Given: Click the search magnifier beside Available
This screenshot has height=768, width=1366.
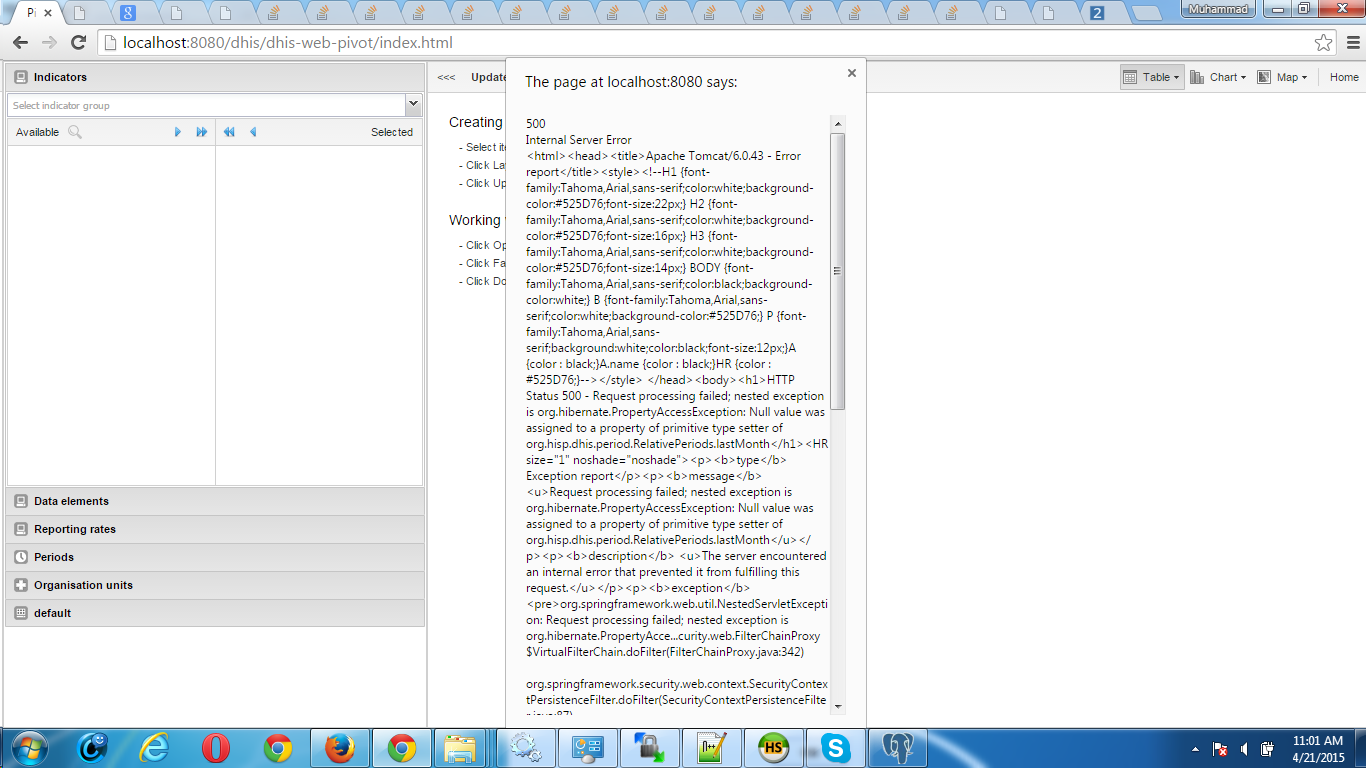Looking at the screenshot, I should [75, 132].
